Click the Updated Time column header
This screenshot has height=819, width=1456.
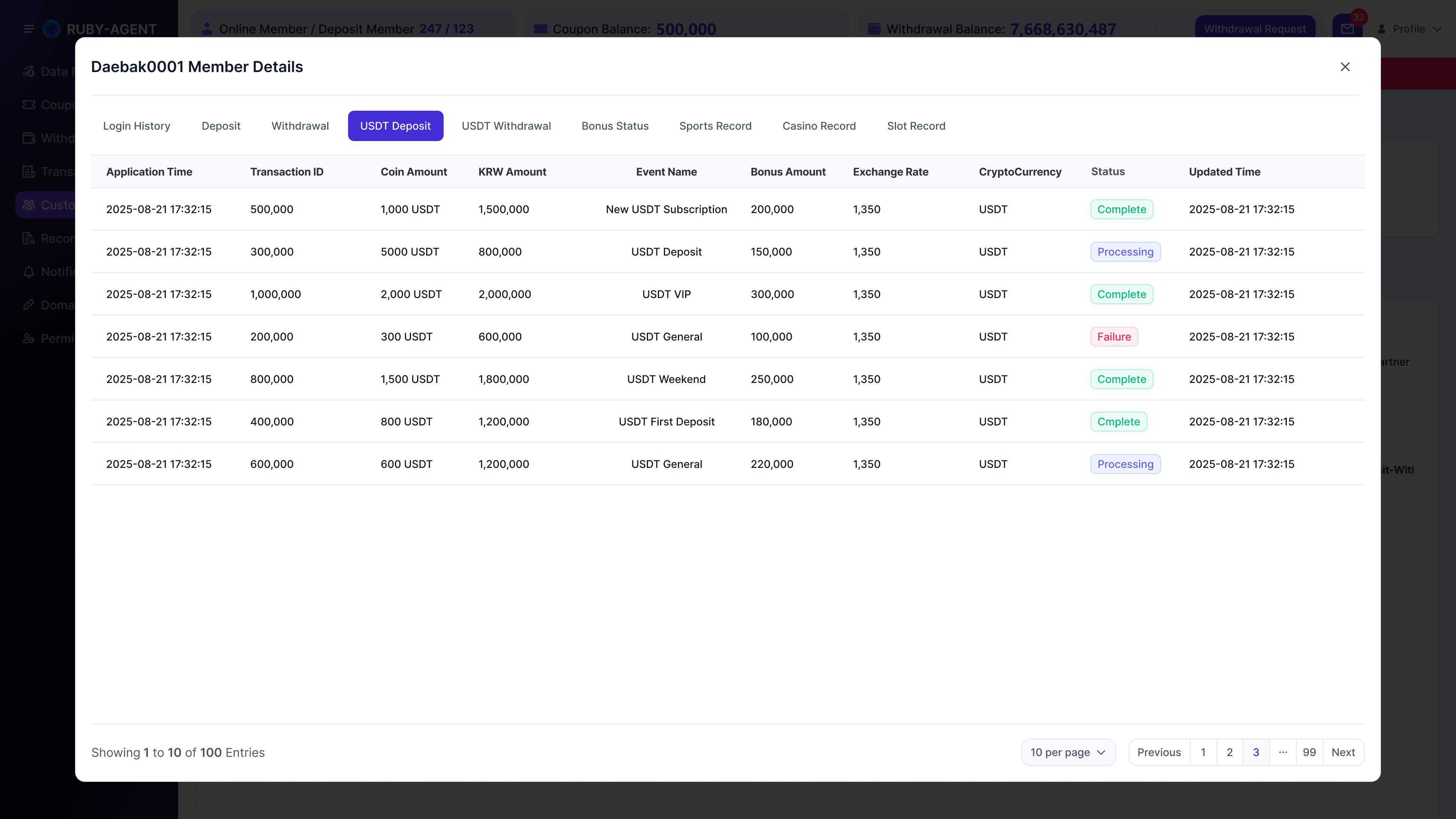(x=1224, y=172)
